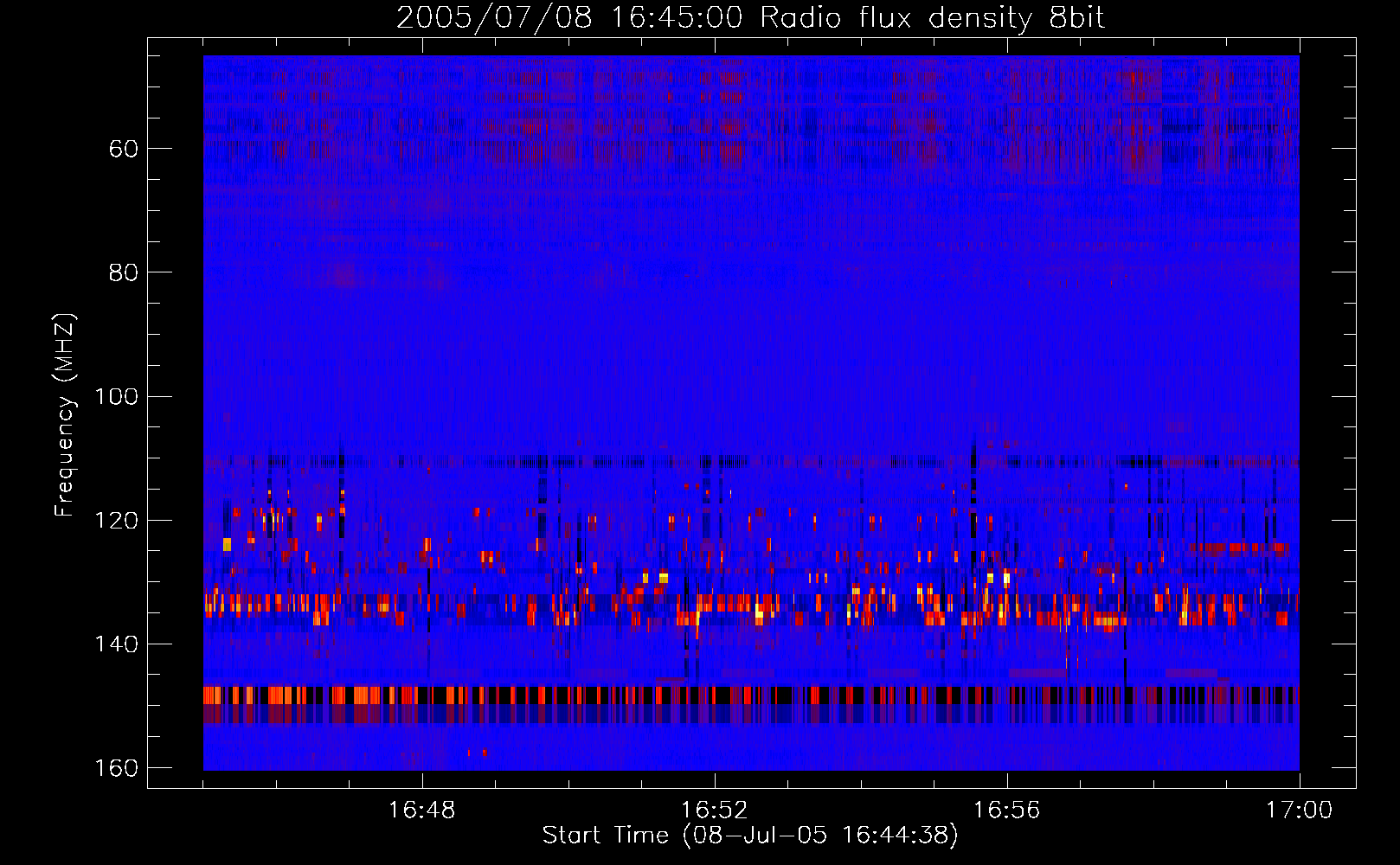Click the 80 frequency tick label
The height and width of the screenshot is (865, 1400).
pos(125,272)
